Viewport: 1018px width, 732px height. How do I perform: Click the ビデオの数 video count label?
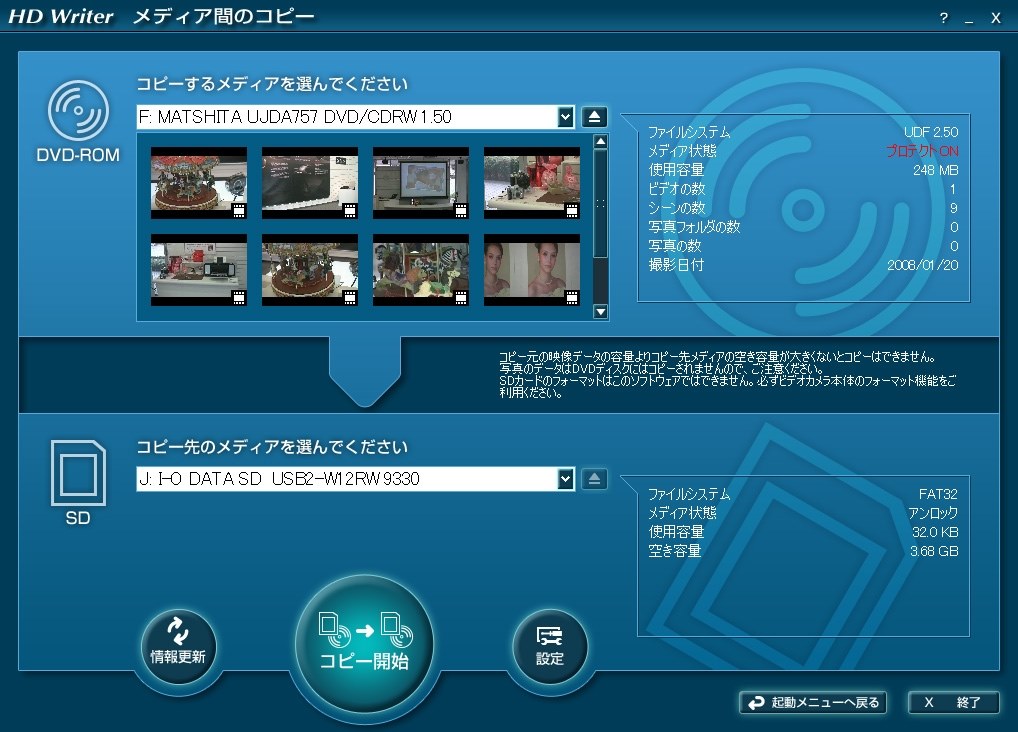[677, 189]
